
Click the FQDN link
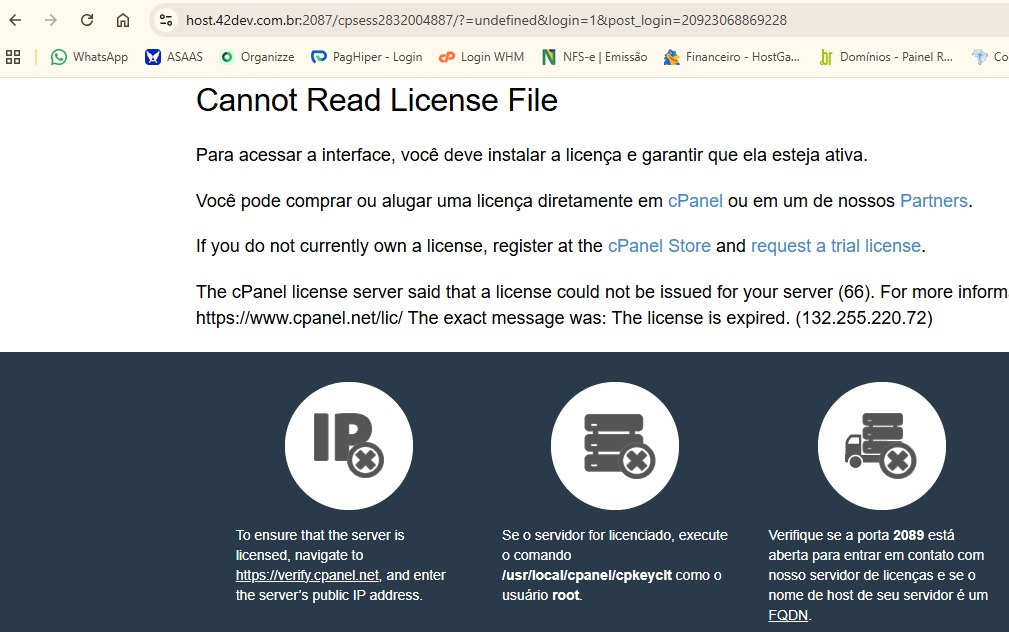[787, 616]
